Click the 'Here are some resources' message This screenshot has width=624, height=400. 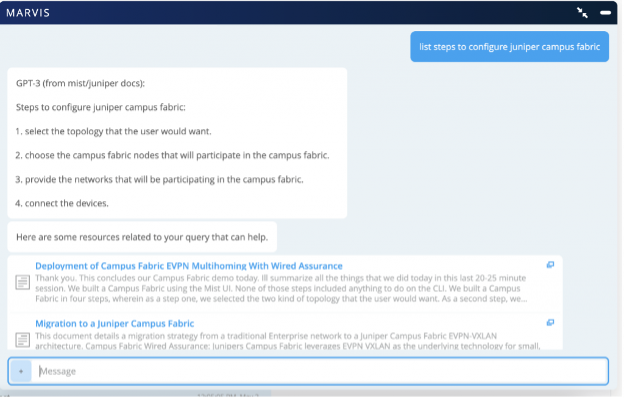pyautogui.click(x=141, y=237)
